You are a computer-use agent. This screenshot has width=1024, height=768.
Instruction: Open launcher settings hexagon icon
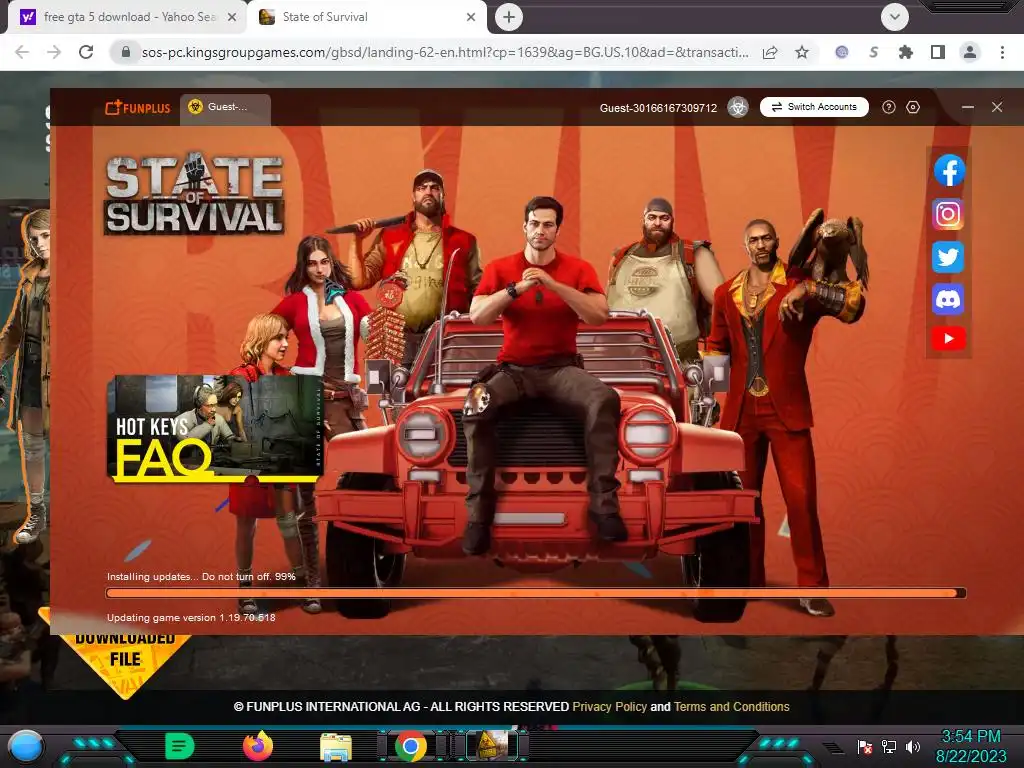(x=913, y=107)
